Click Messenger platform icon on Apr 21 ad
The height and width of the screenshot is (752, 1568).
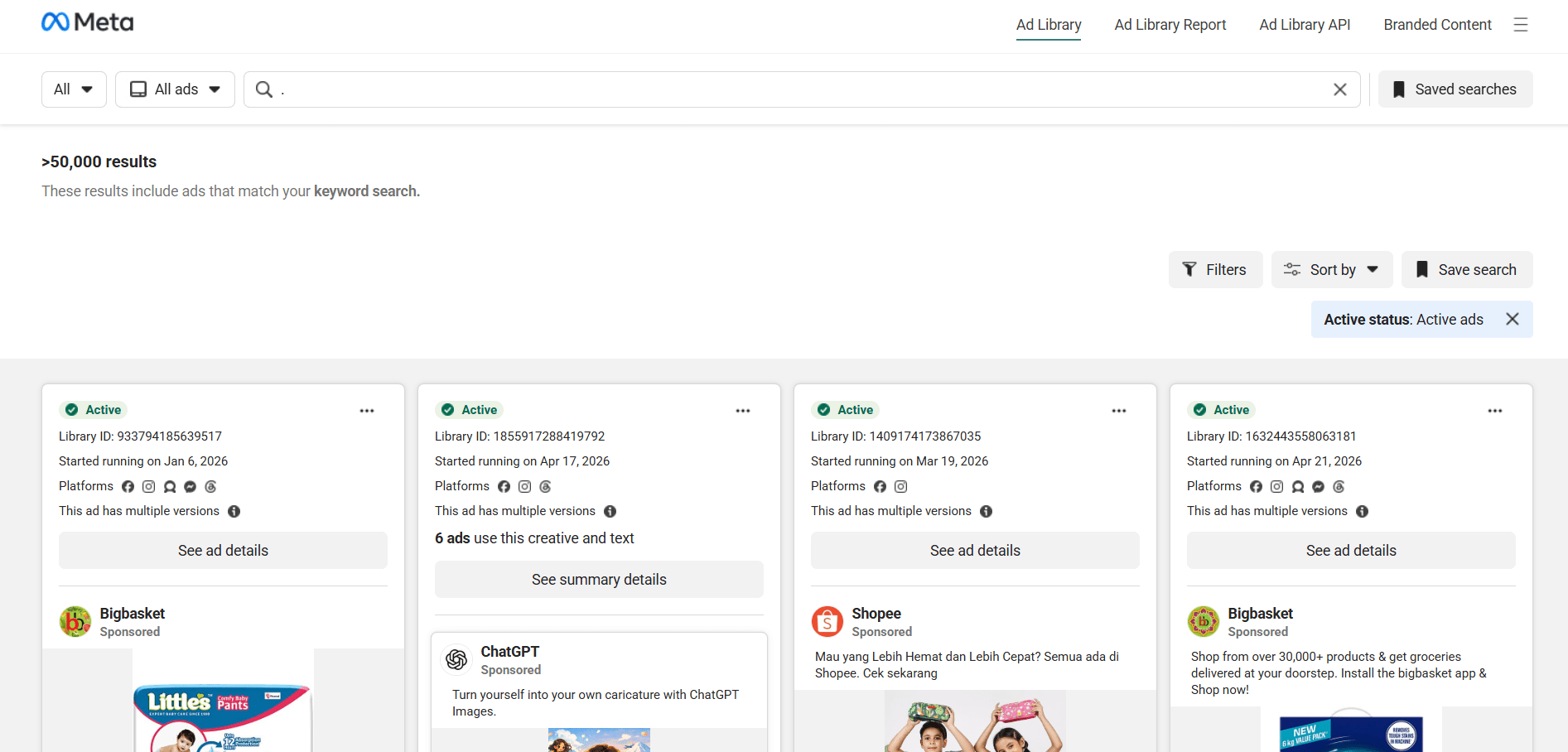(x=1319, y=487)
